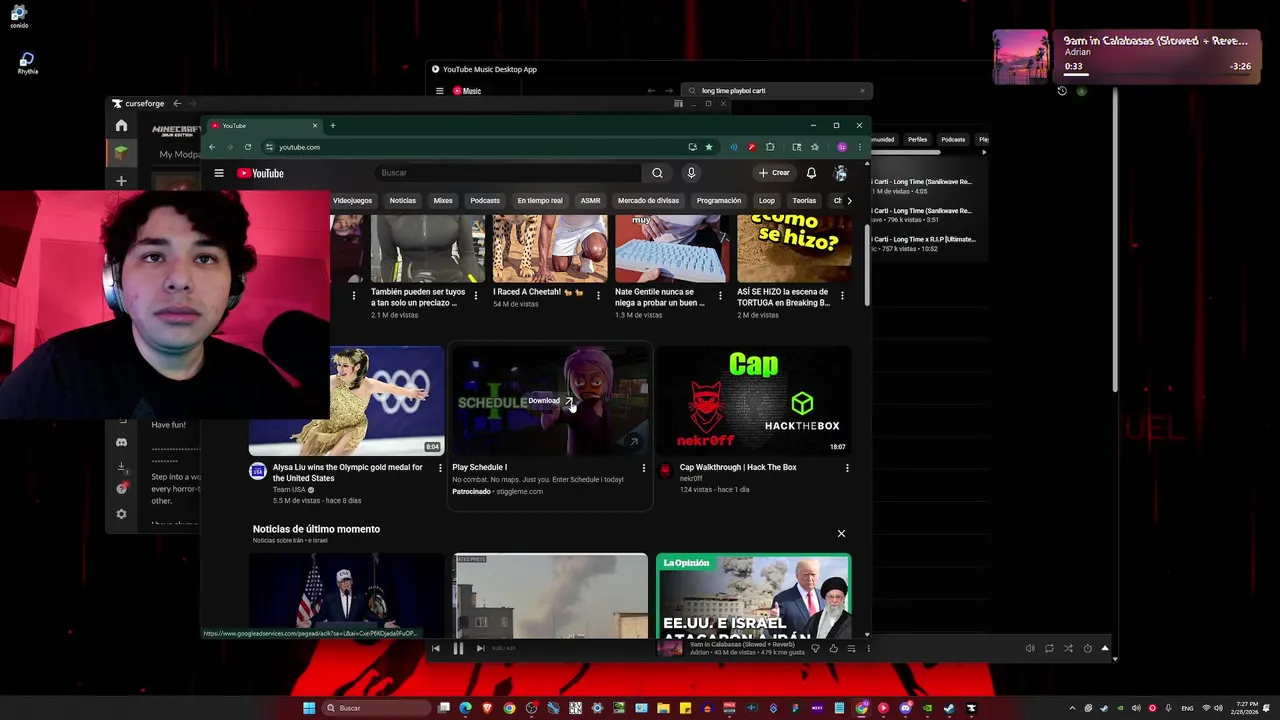This screenshot has height=720, width=1280.
Task: Open the YouTube hamburger guide menu
Action: (219, 173)
